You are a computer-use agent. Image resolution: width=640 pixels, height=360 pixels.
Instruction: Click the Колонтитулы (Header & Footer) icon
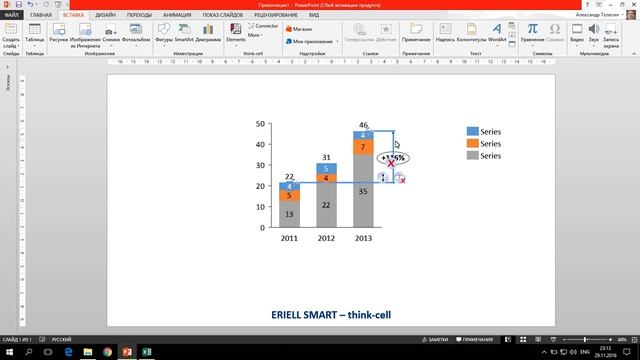471,33
